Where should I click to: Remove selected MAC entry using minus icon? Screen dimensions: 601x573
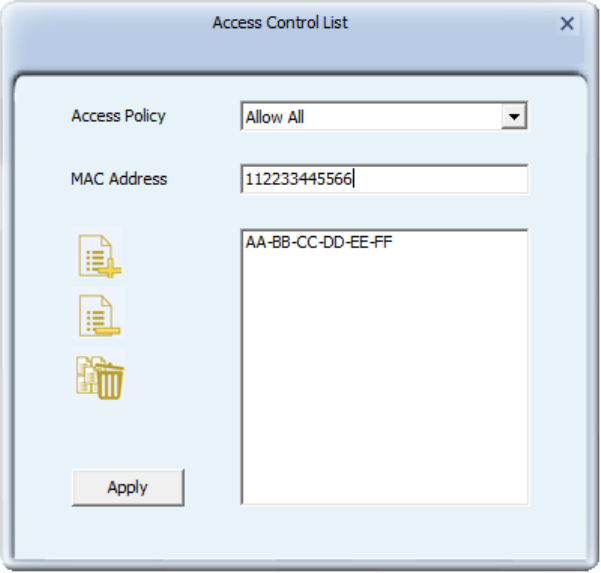click(x=97, y=313)
